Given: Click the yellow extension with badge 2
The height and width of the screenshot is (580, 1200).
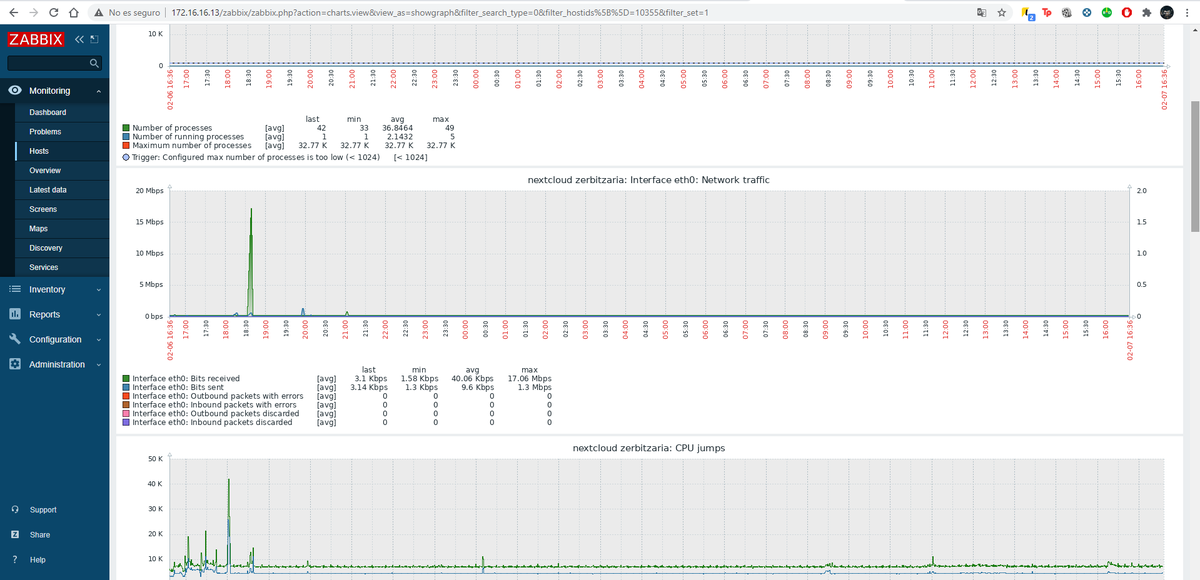Looking at the screenshot, I should coord(1029,14).
